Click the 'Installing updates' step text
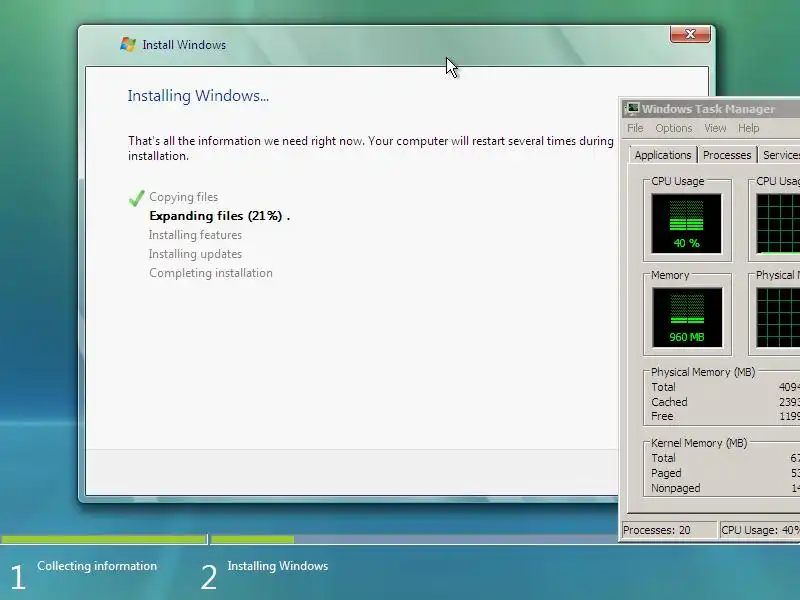The image size is (800, 600). [195, 254]
